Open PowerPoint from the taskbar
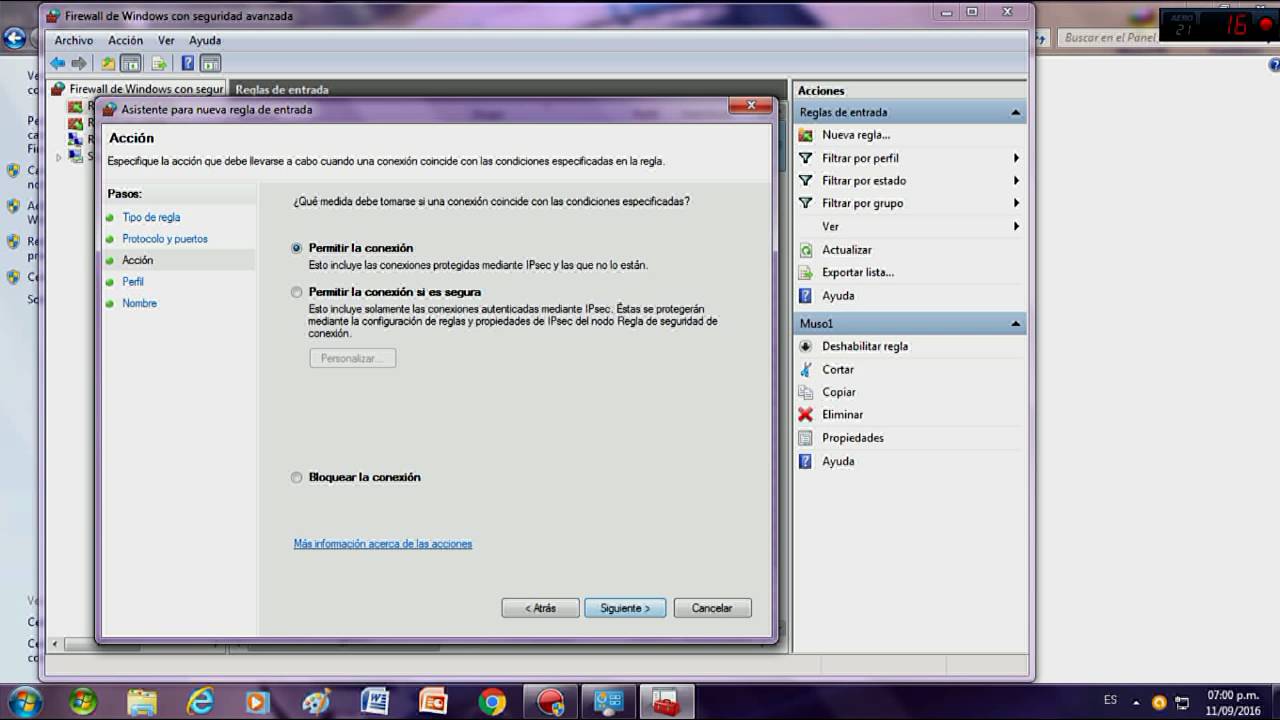The image size is (1280, 720). coord(433,702)
